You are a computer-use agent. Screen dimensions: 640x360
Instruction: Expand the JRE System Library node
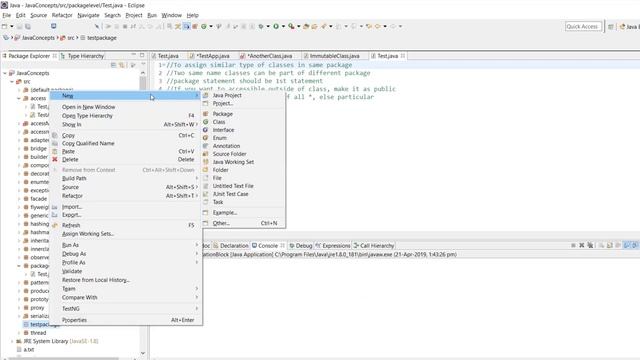click(x=12, y=341)
